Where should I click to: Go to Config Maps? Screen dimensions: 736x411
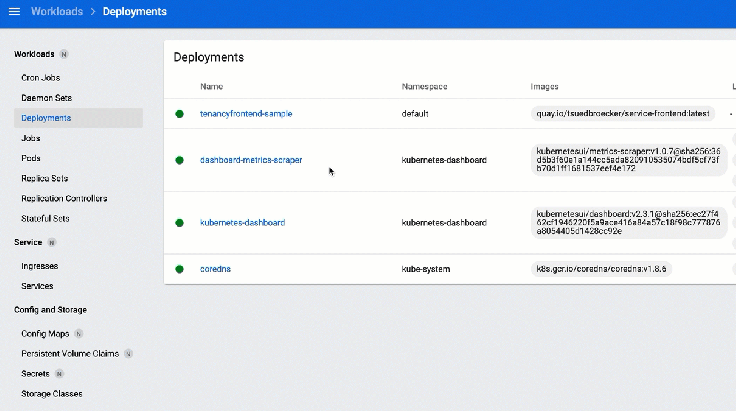coord(45,334)
